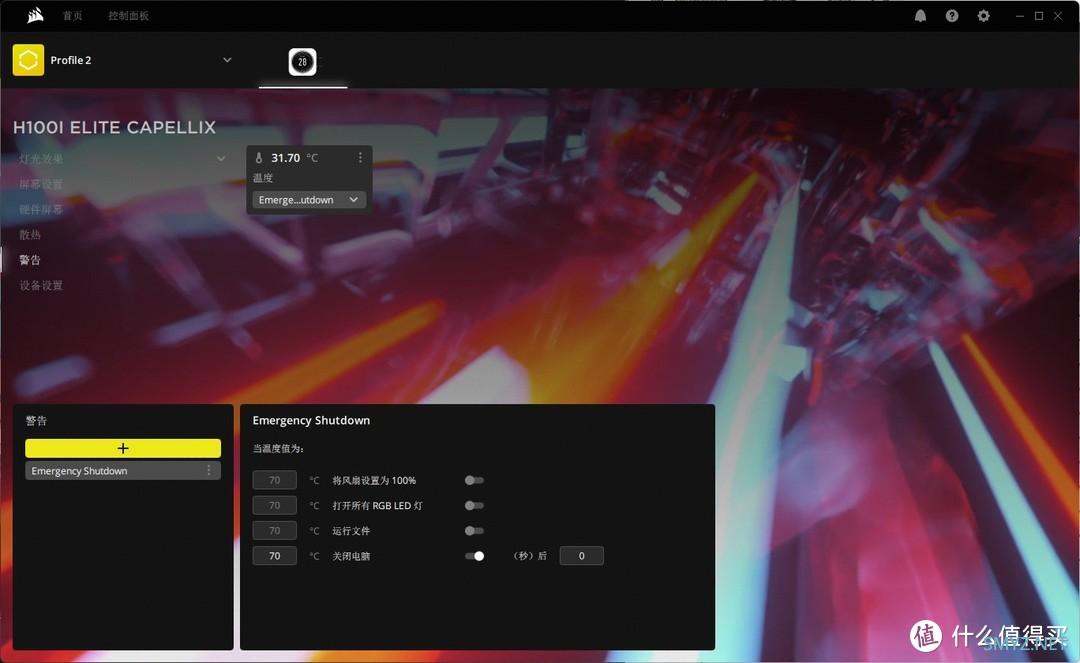Click the thermometer icon beside 31.70
Image resolution: width=1080 pixels, height=663 pixels.
coord(259,158)
